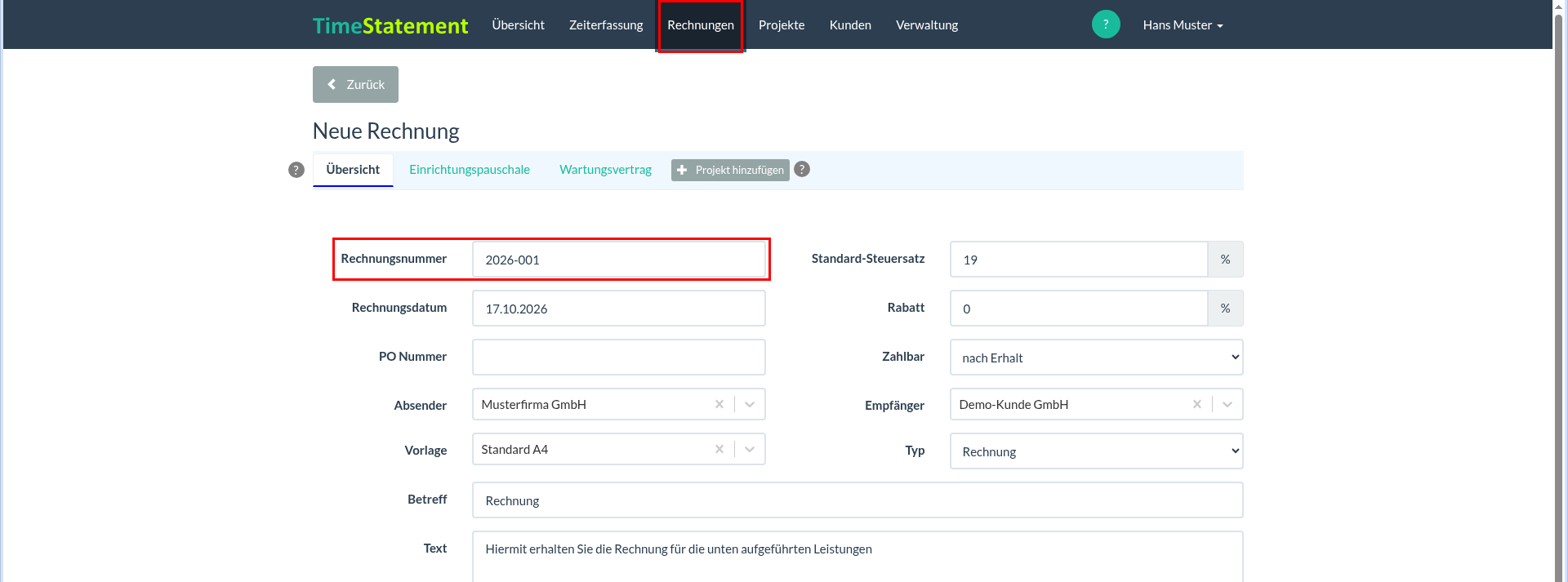The image size is (1568, 582).
Task: Expand the Empfänger dropdown chevron
Action: (1227, 404)
